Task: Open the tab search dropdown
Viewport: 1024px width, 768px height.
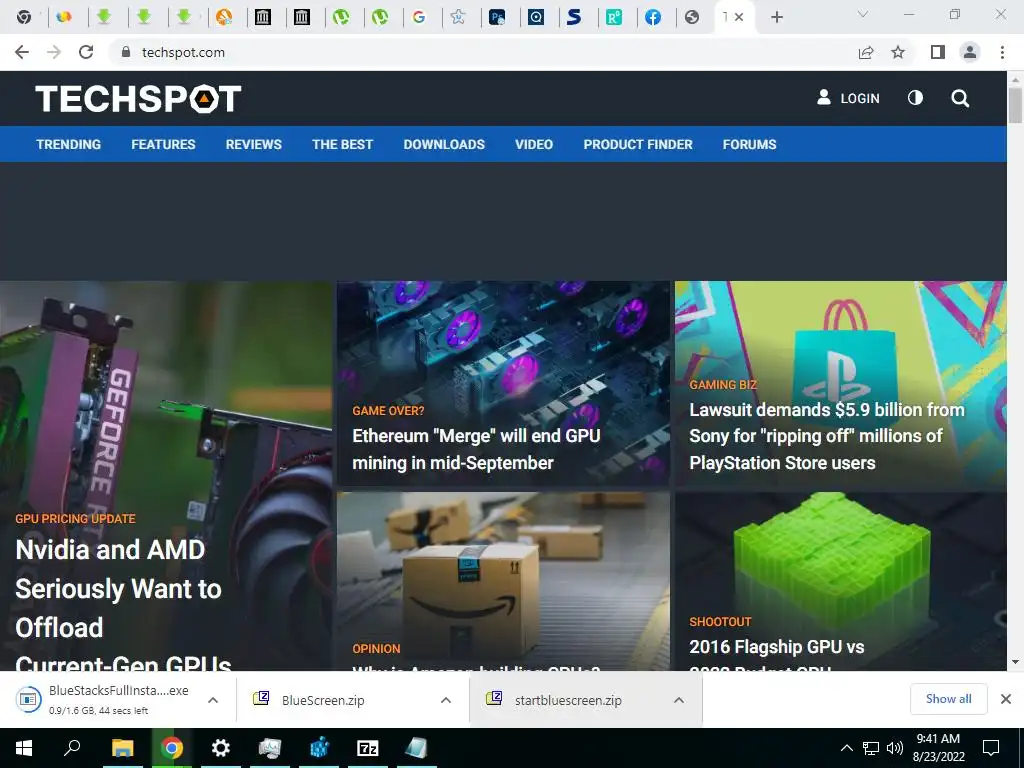Action: tap(863, 14)
